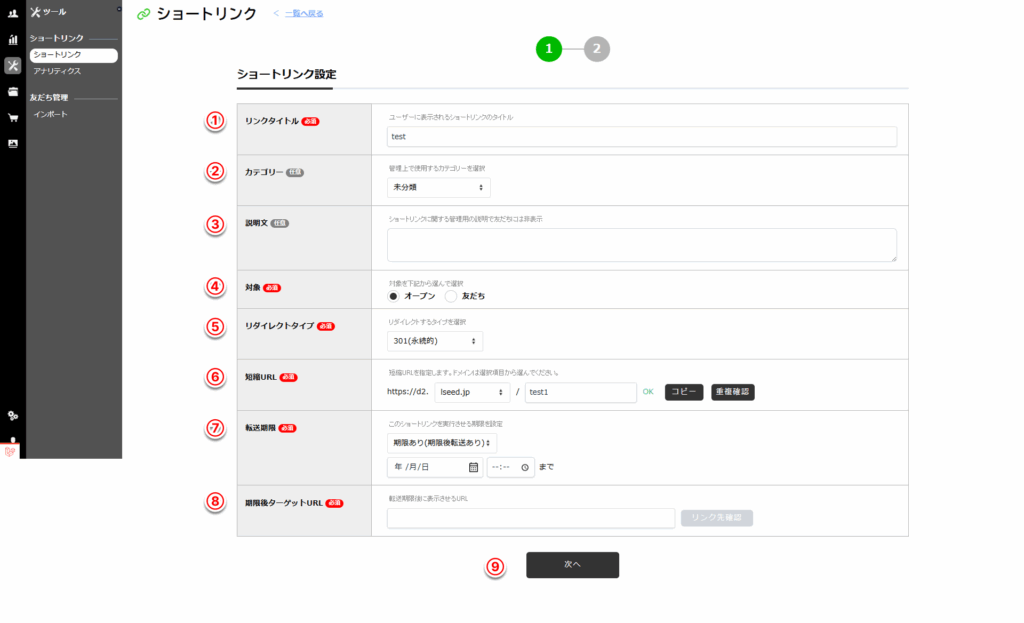Open settings gears icon at sidebar bottom
The image size is (1024, 623).
[x=13, y=416]
